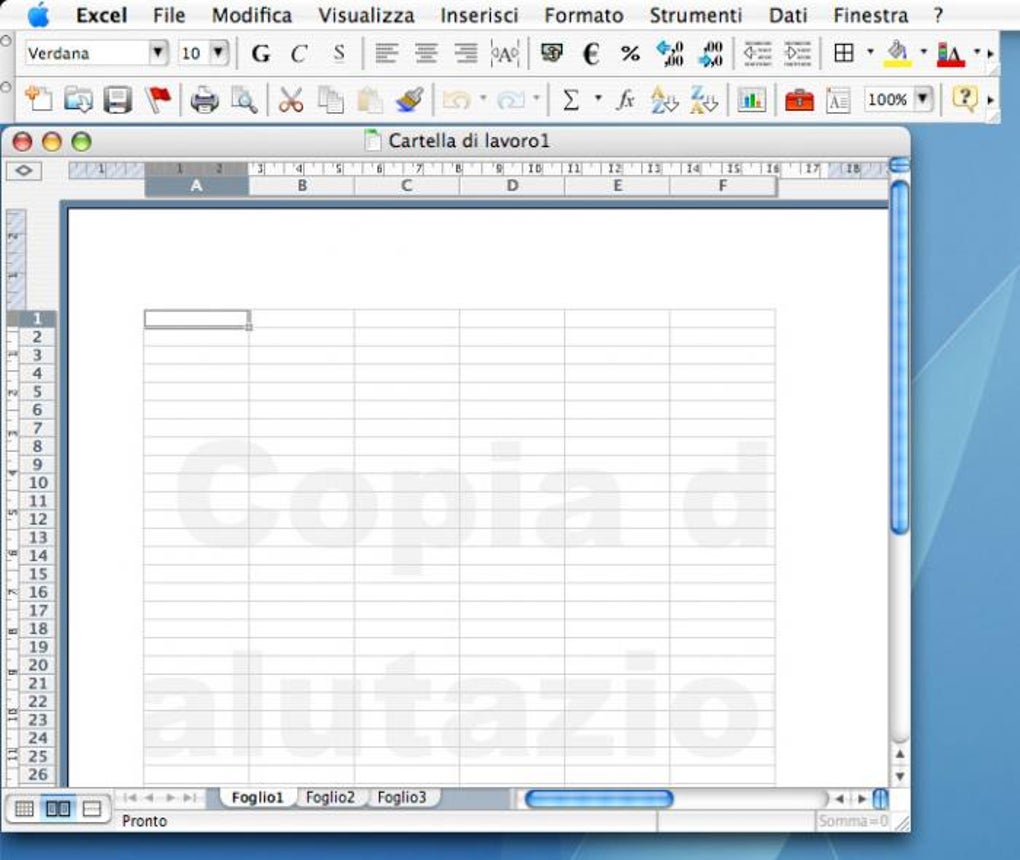This screenshot has height=860, width=1020.
Task: Apply percent style
Action: tap(630, 53)
